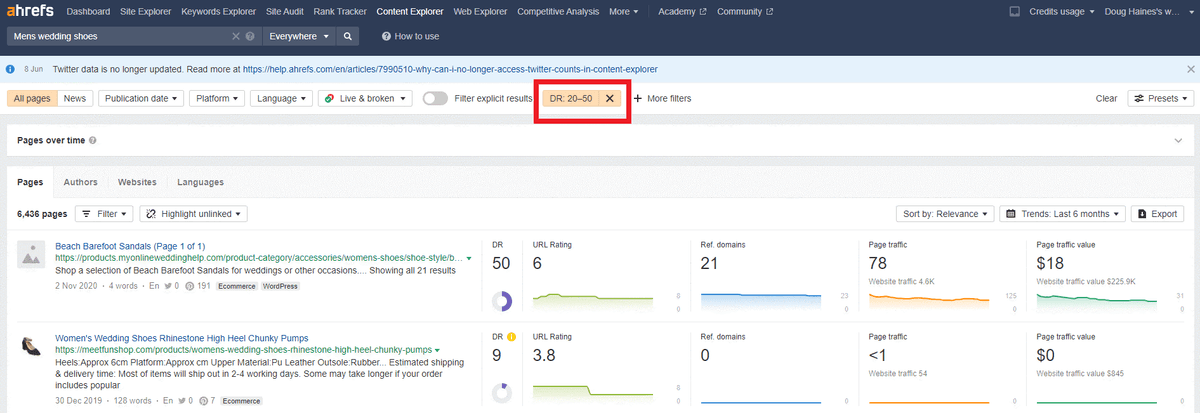Image resolution: width=1200 pixels, height=413 pixels.
Task: Switch to the Websites tab
Action: pyautogui.click(x=137, y=182)
